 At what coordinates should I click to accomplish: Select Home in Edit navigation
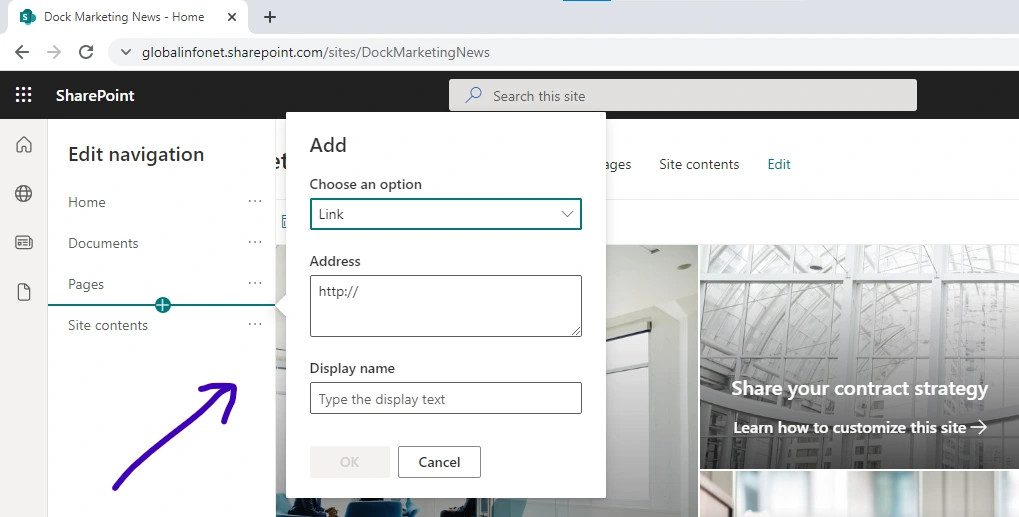87,202
